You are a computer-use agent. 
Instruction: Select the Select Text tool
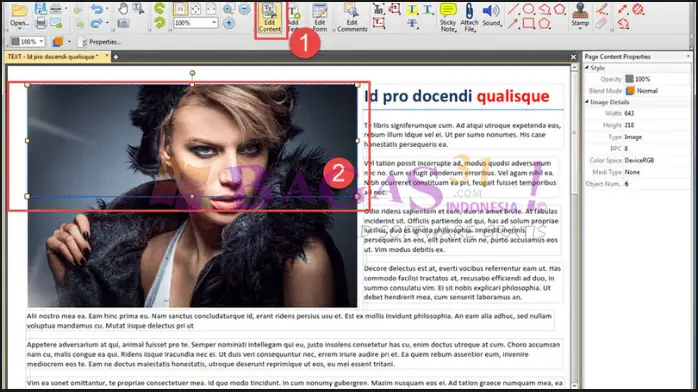[138, 8]
